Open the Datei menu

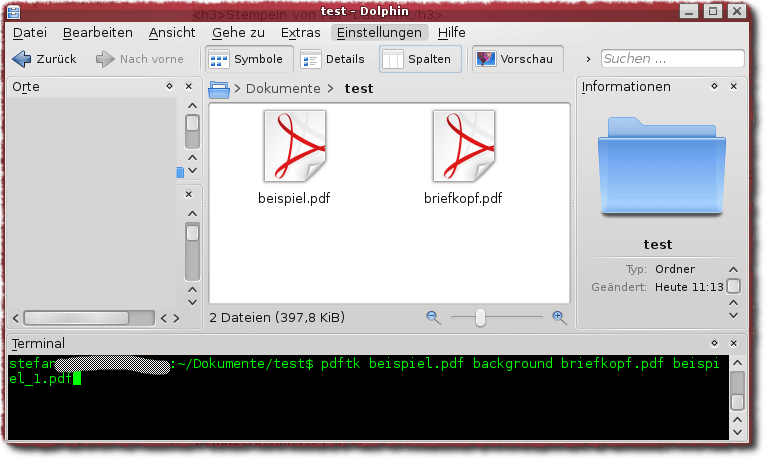pos(30,32)
